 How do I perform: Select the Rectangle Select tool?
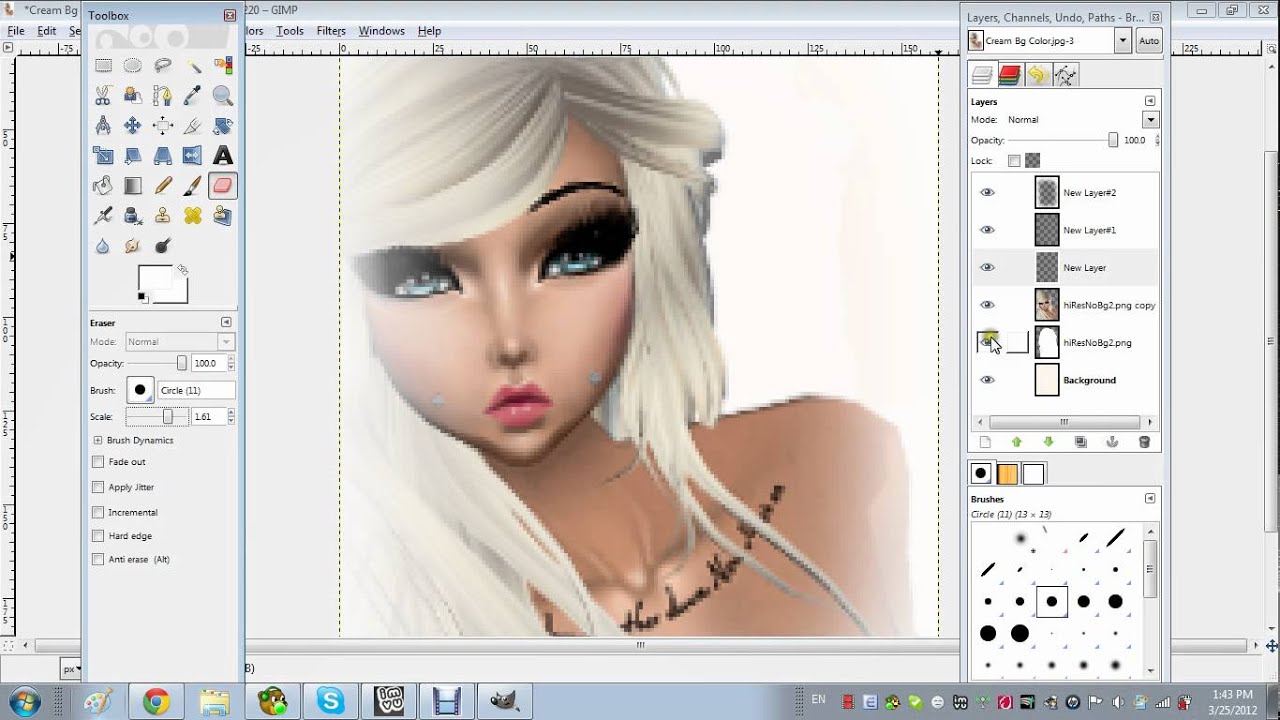click(x=103, y=66)
